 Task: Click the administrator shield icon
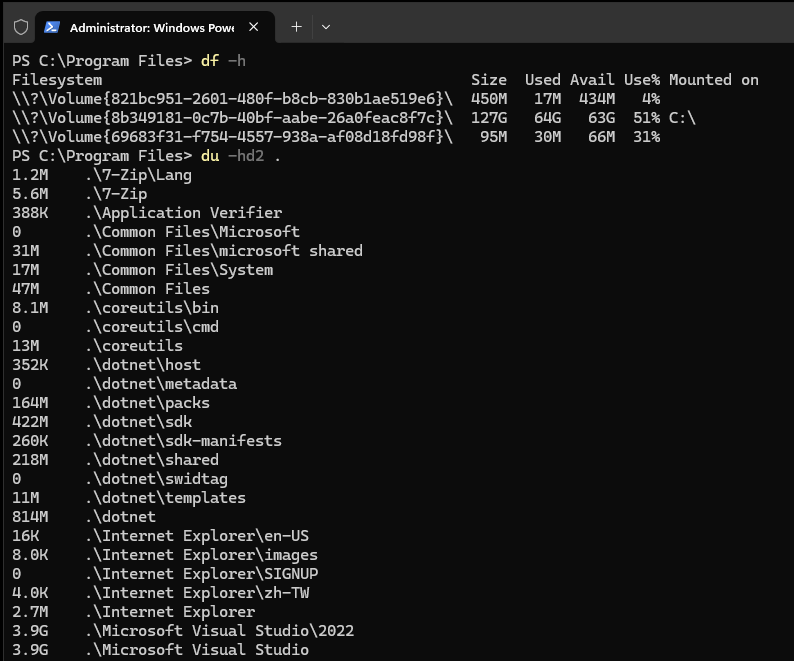[21, 27]
